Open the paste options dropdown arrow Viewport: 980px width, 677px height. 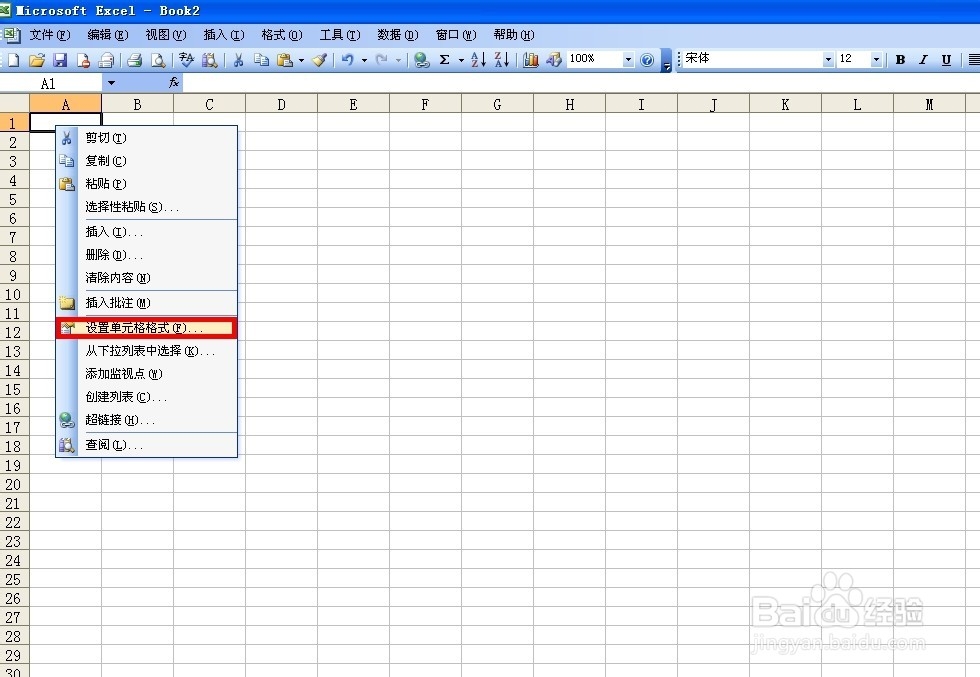301,60
